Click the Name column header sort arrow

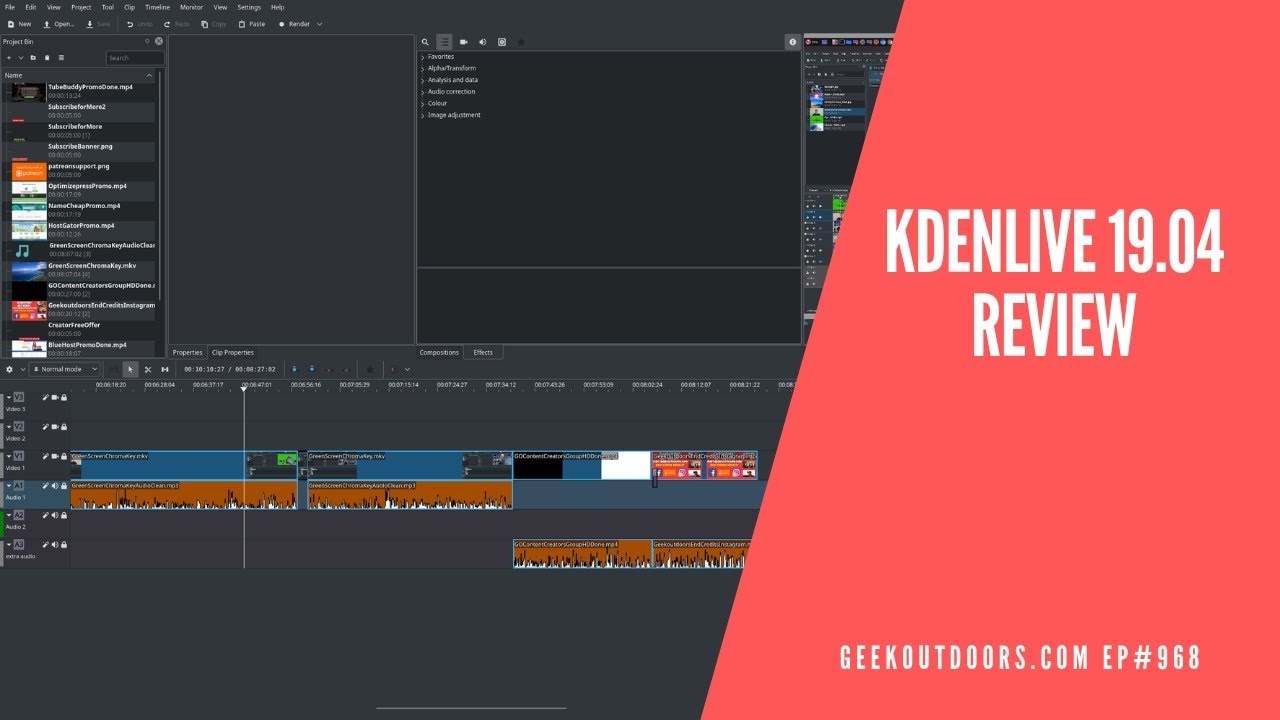pyautogui.click(x=150, y=75)
